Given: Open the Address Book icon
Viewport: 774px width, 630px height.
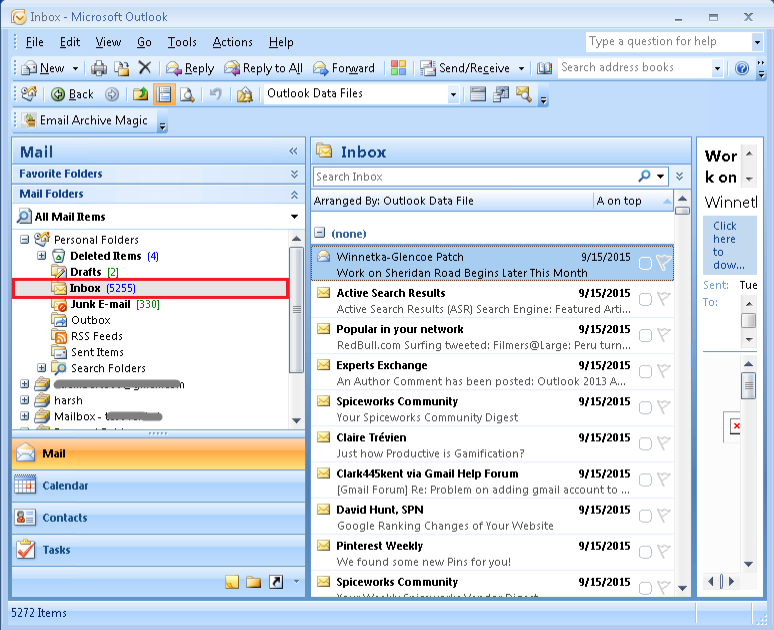Looking at the screenshot, I should click(x=544, y=68).
